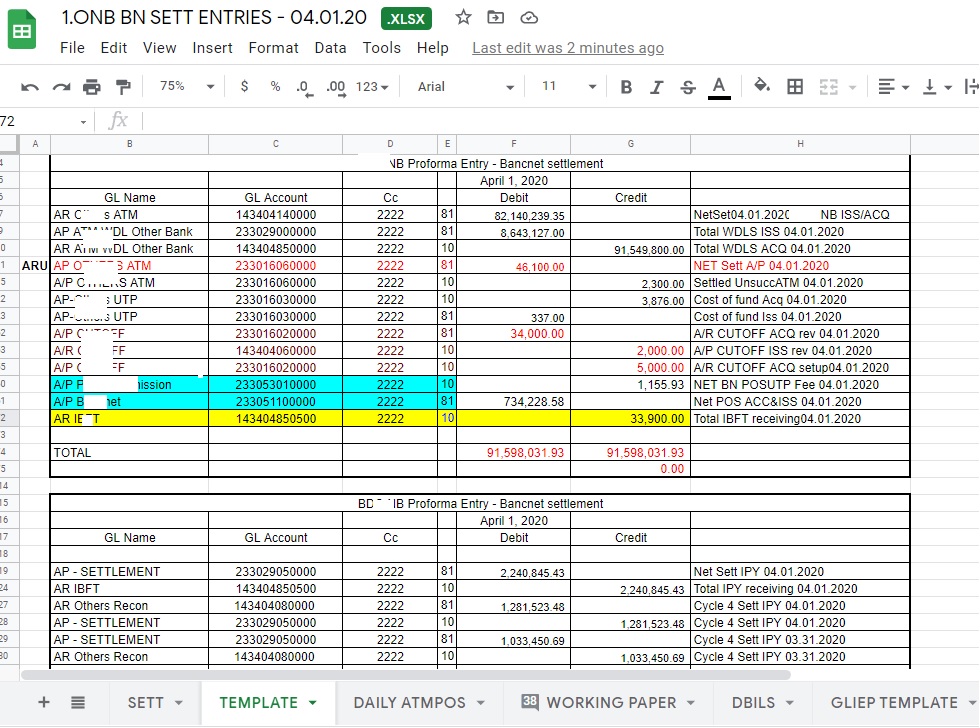The width and height of the screenshot is (980, 728).
Task: Open the zoom level dropdown 75%
Action: [x=187, y=86]
